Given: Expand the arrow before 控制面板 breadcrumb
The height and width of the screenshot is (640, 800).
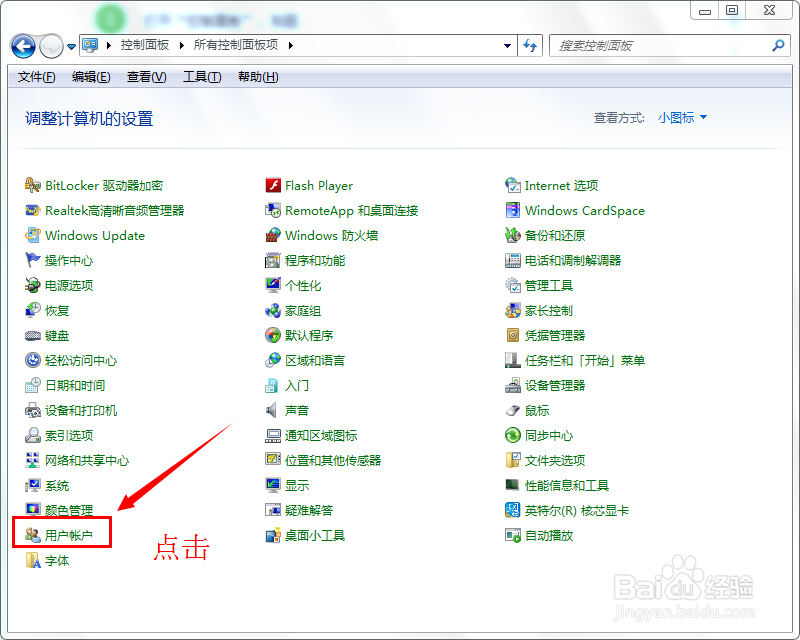Looking at the screenshot, I should tap(109, 45).
